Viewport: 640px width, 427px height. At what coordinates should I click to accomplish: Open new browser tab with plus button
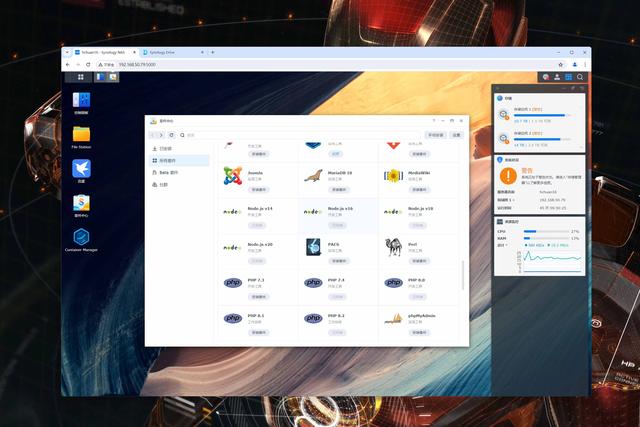click(x=213, y=52)
